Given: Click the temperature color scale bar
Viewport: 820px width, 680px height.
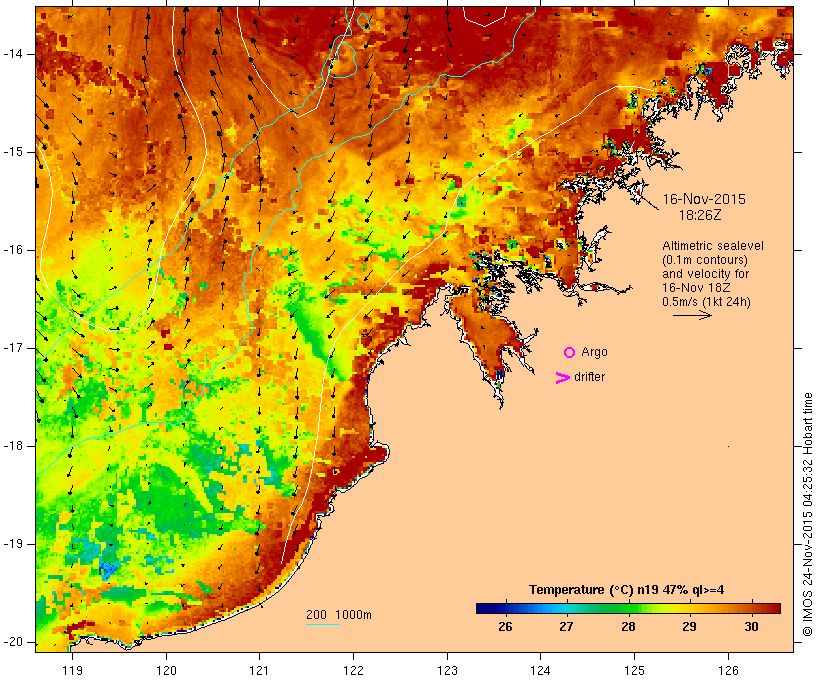Looking at the screenshot, I should point(628,608).
